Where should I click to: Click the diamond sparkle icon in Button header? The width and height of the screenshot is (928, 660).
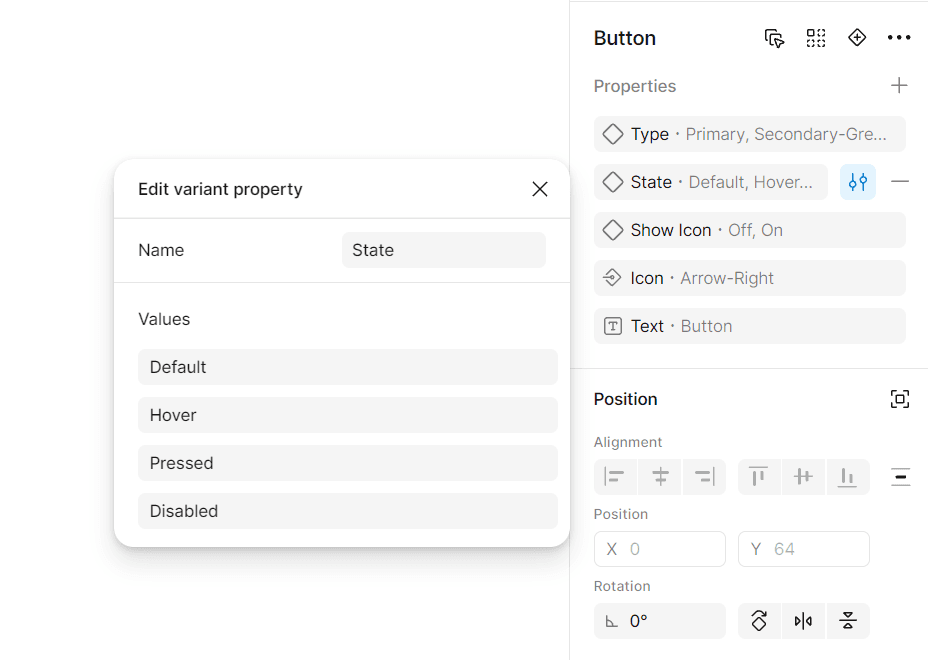click(857, 38)
